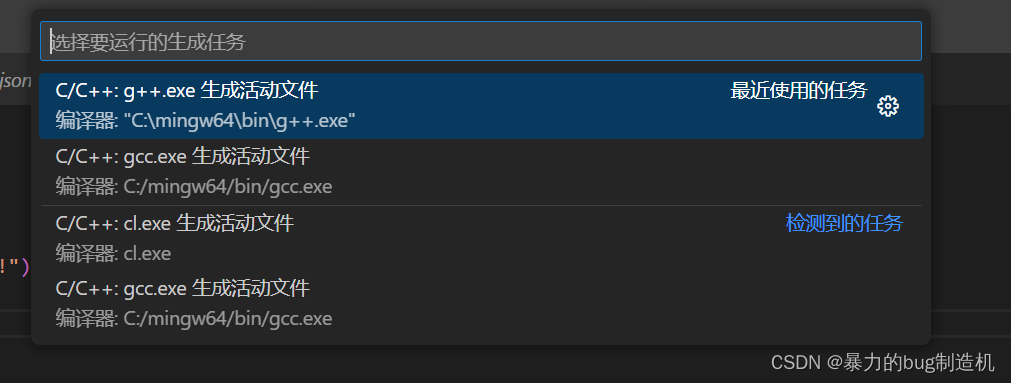Open the gear settings for g++.exe task
The image size is (1011, 383).
(x=888, y=106)
